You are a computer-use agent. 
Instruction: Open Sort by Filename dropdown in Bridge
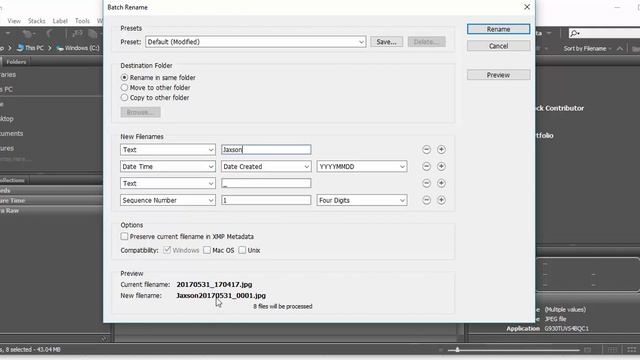click(587, 49)
